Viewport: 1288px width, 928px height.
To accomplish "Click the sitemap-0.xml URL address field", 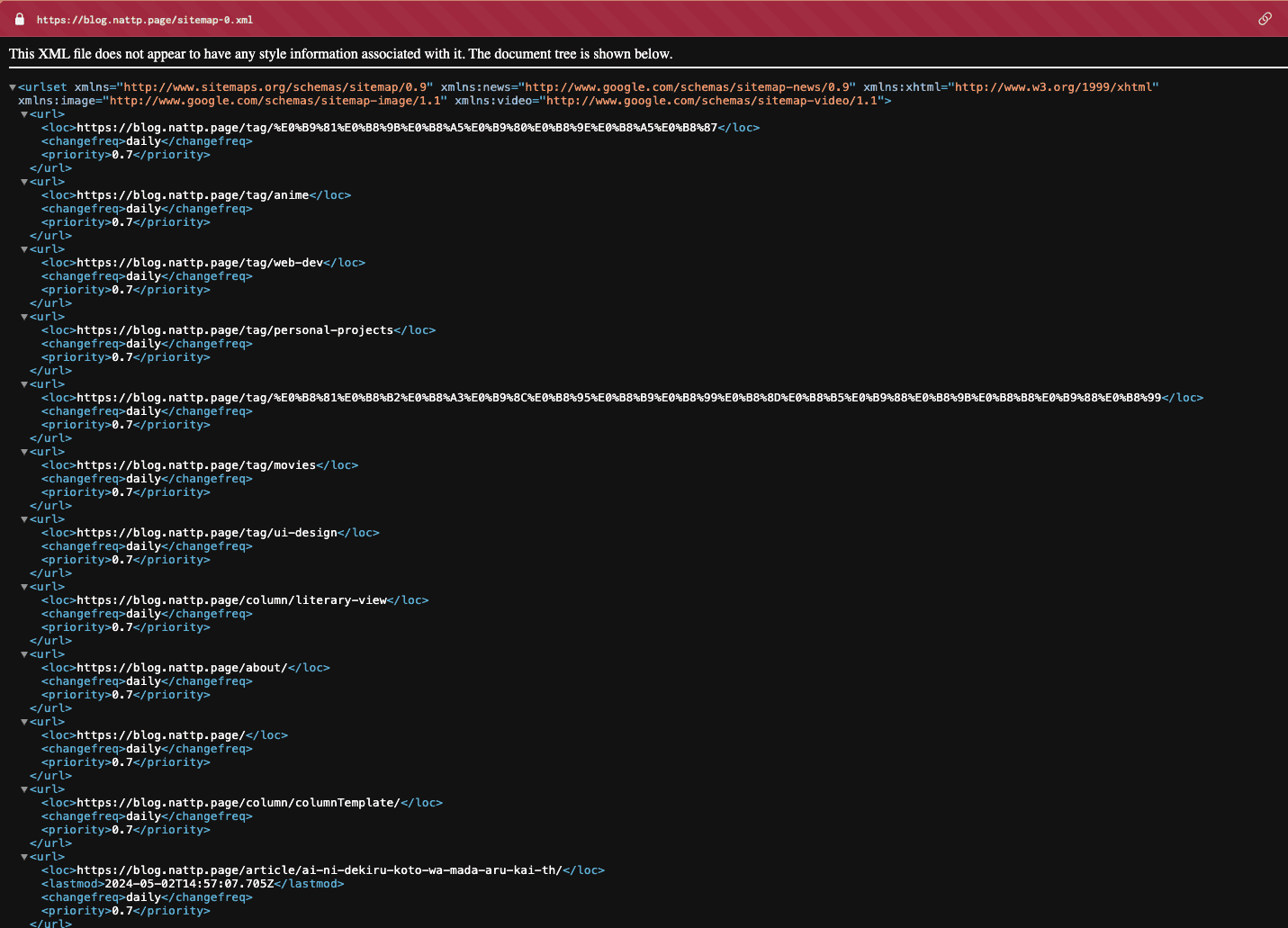I will [145, 20].
